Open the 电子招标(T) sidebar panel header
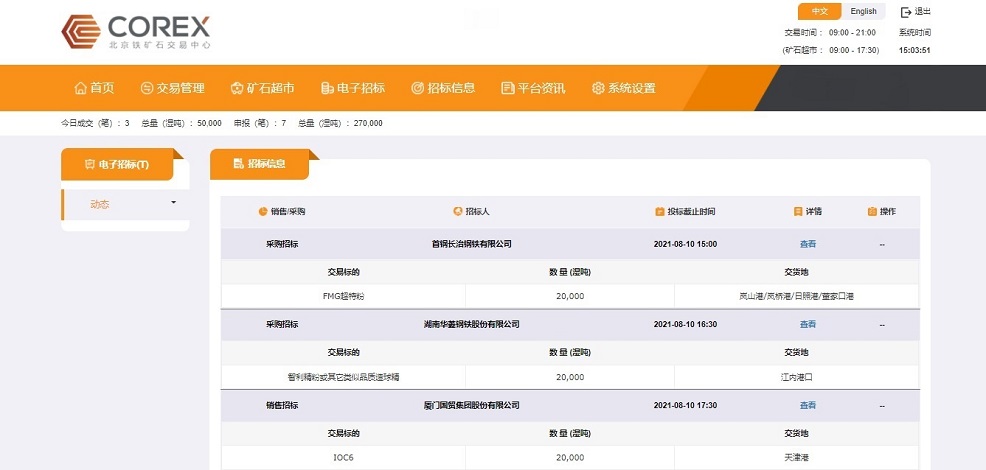This screenshot has height=470, width=986. tap(117, 164)
